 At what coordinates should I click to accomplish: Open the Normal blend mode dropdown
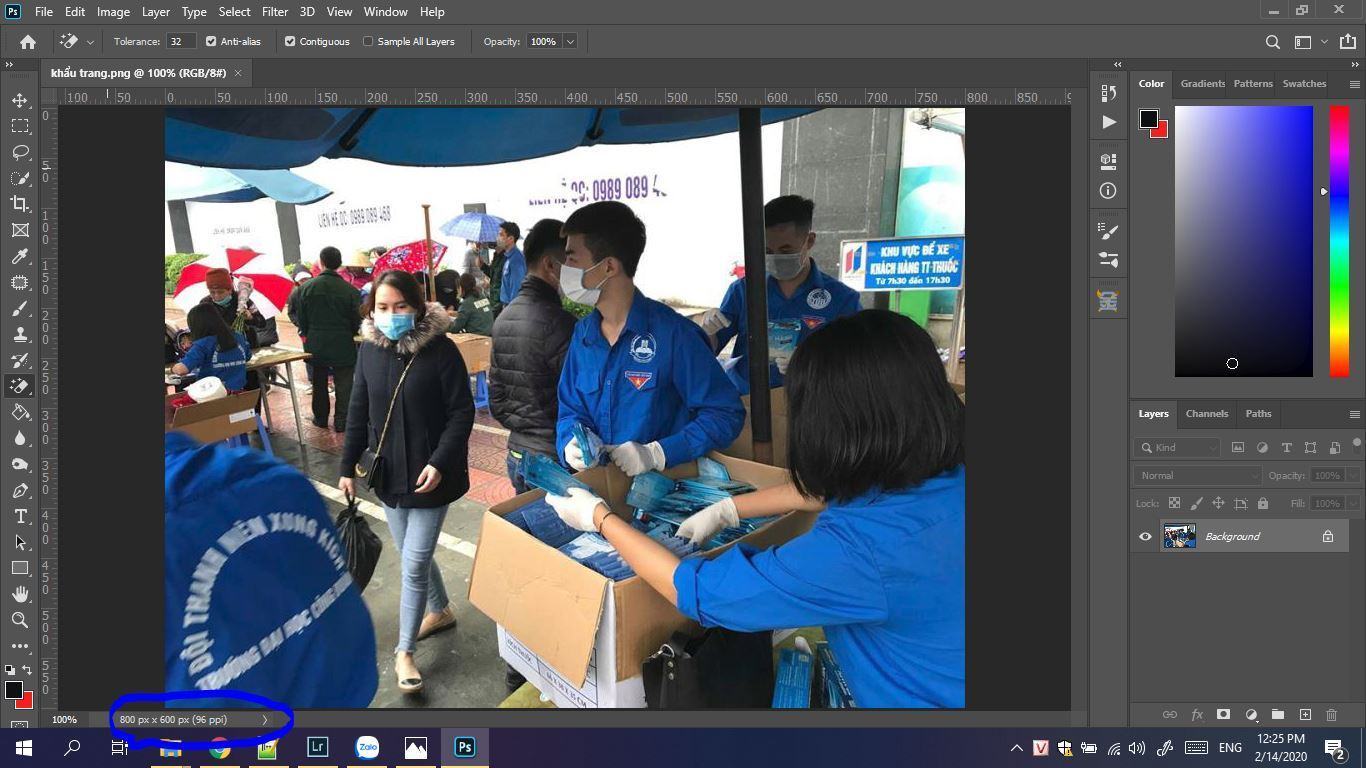point(1197,476)
